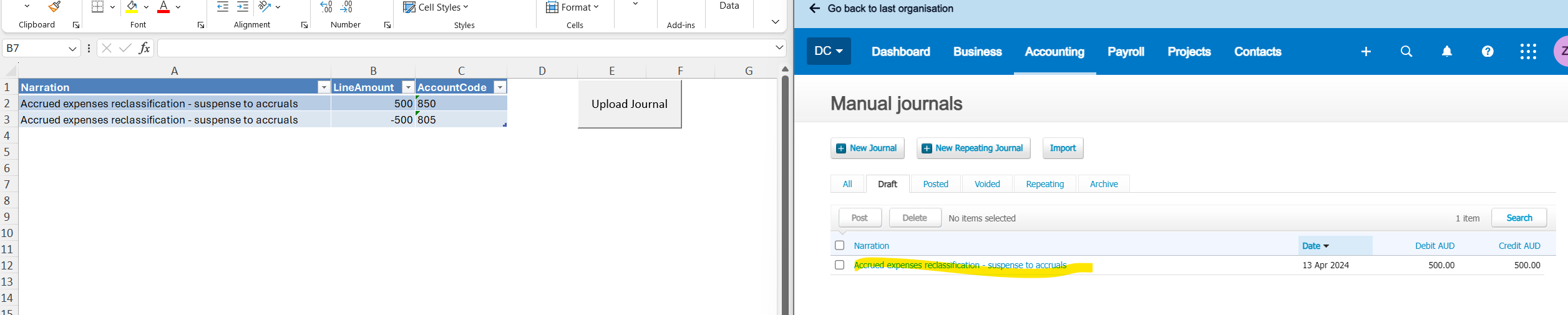Apply the yellow fill color swatch
1568x315 pixels.
pyautogui.click(x=132, y=7)
